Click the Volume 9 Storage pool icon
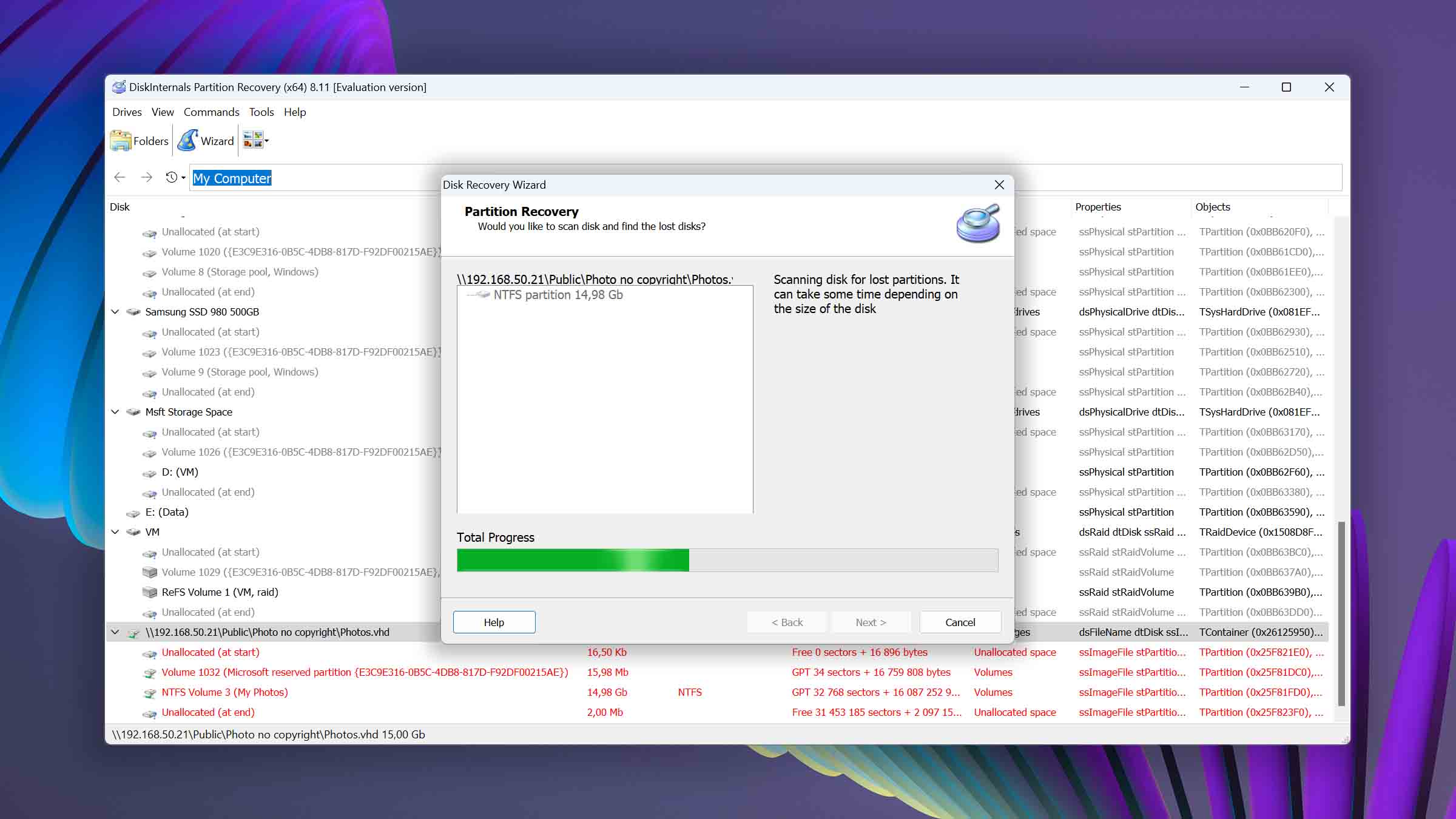1456x819 pixels. pos(149,372)
